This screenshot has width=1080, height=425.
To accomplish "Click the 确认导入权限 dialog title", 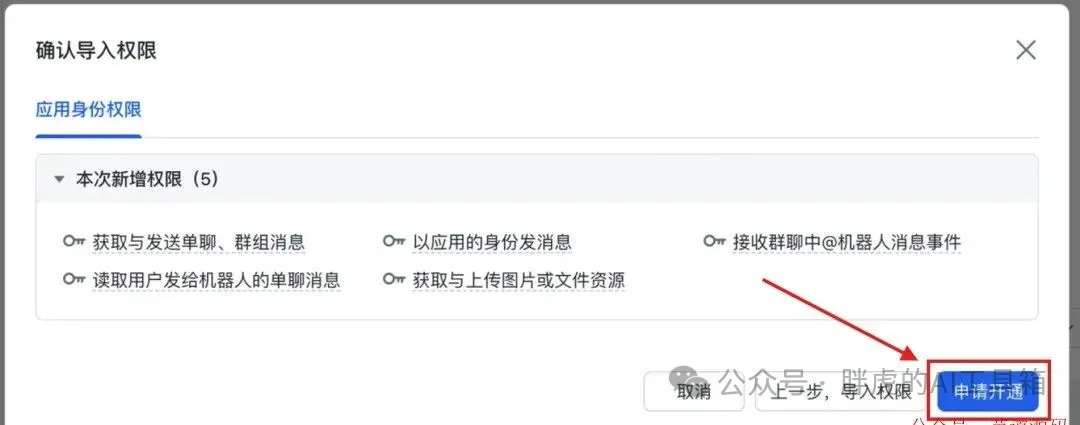I will click(96, 50).
